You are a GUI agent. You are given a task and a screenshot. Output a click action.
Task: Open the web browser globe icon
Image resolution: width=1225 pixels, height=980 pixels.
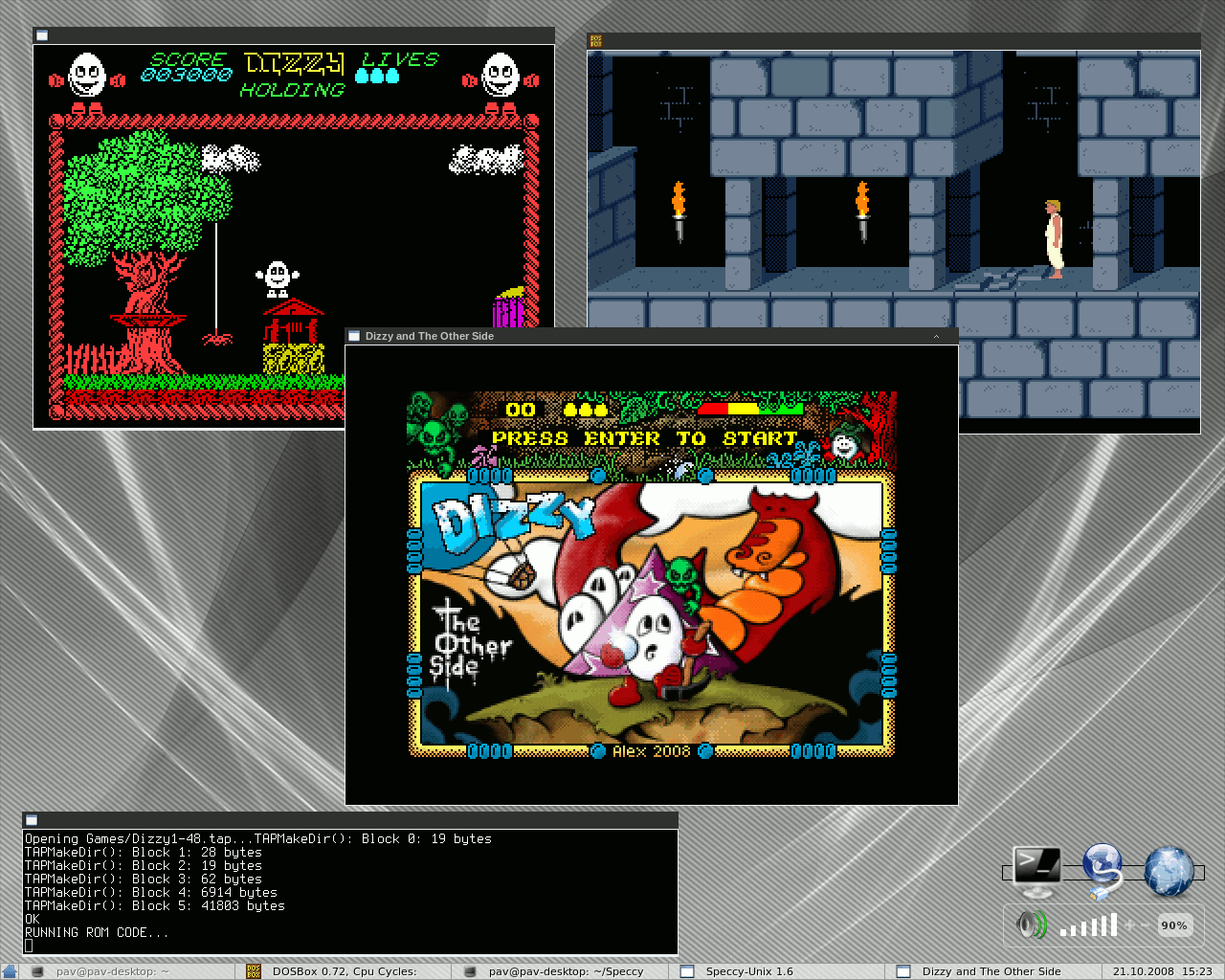click(x=1169, y=871)
